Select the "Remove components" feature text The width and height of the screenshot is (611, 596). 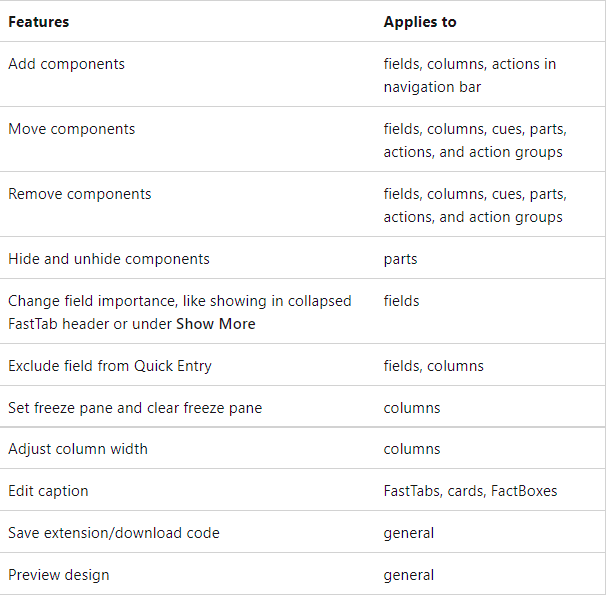click(x=80, y=194)
